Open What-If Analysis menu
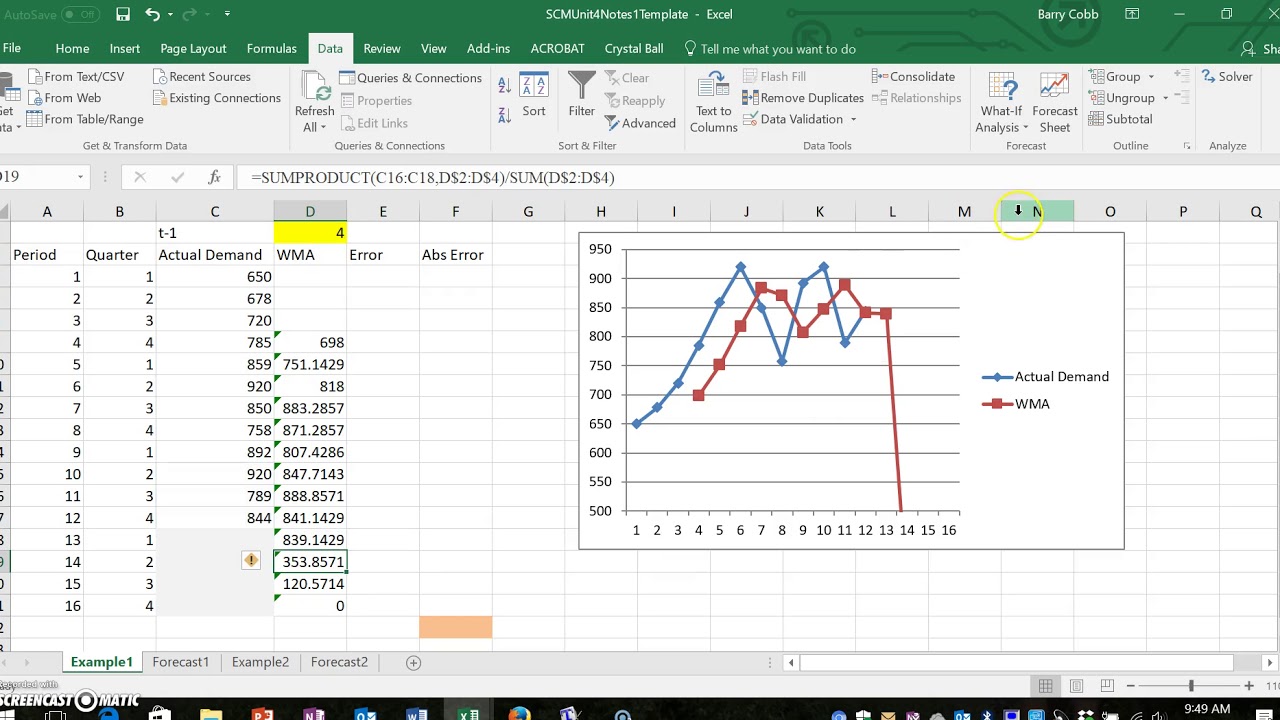This screenshot has width=1280, height=720. (x=1001, y=102)
